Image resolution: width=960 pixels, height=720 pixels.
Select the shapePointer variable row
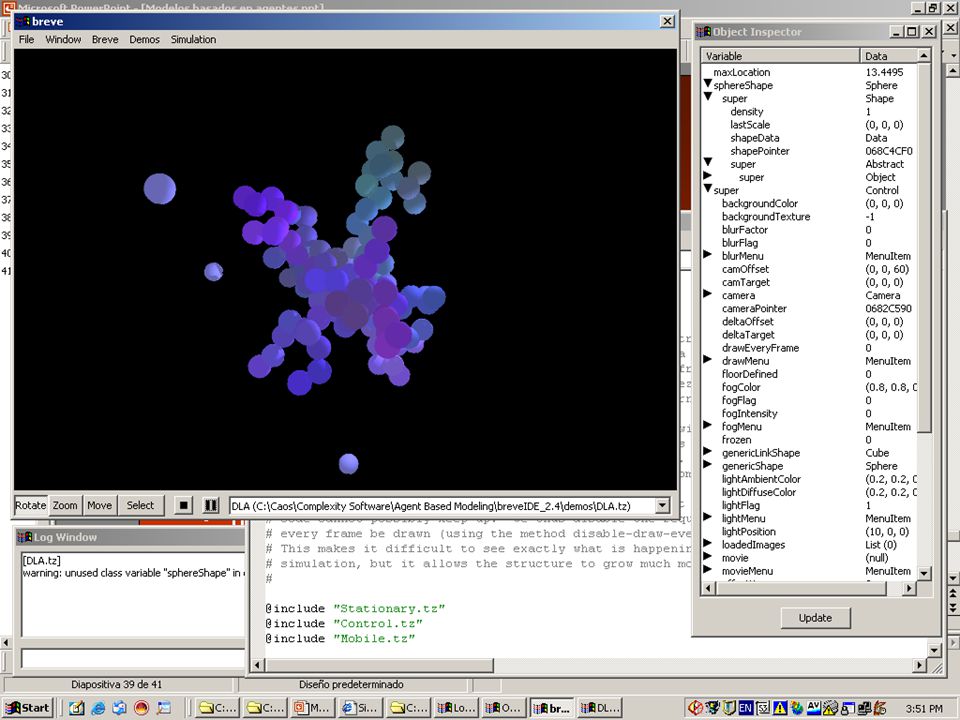tap(809, 151)
